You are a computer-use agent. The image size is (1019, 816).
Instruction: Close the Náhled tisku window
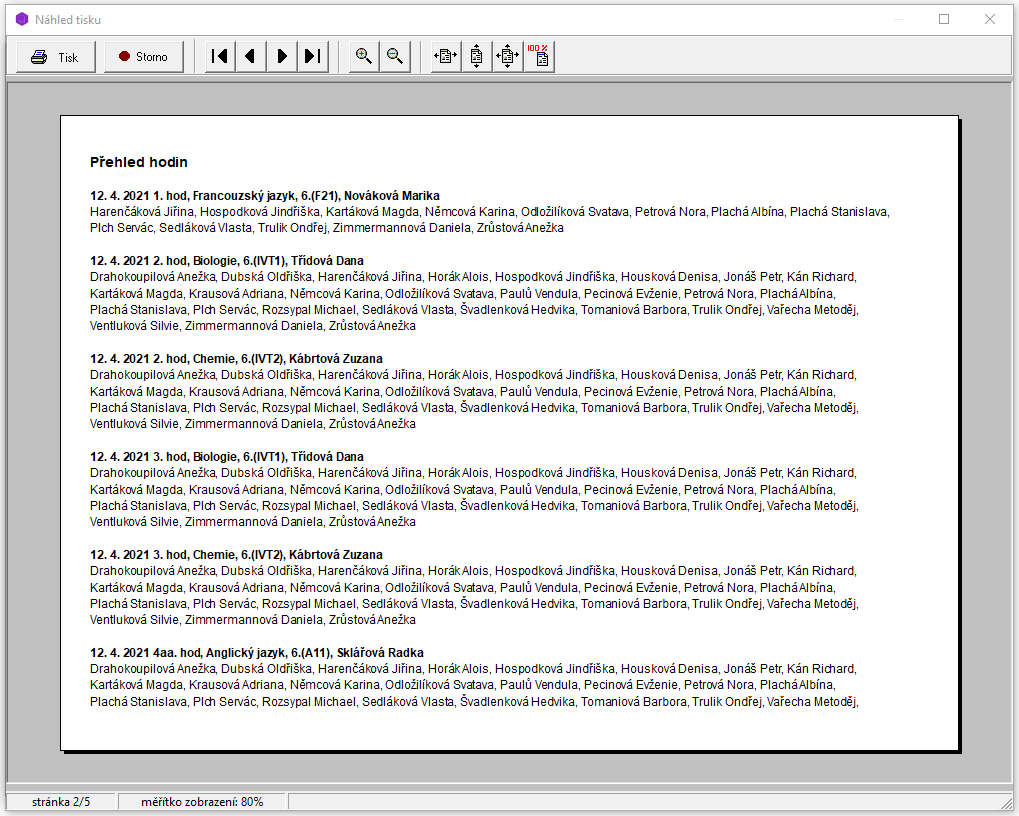990,19
